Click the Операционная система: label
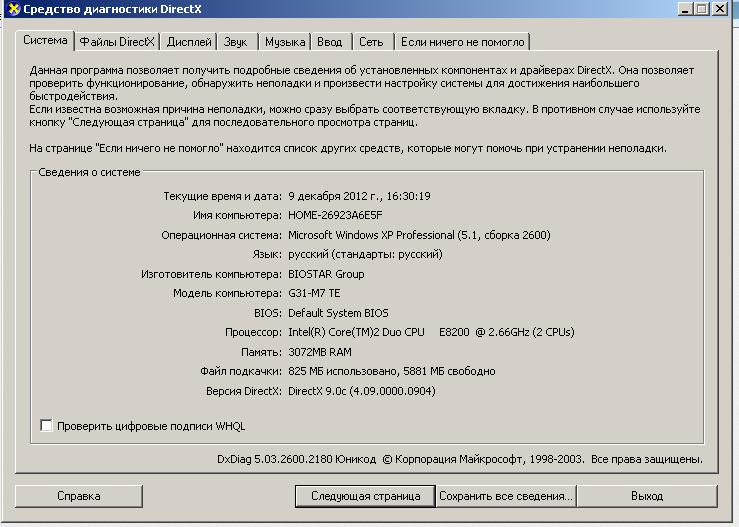The width and height of the screenshot is (739, 527). [x=221, y=235]
